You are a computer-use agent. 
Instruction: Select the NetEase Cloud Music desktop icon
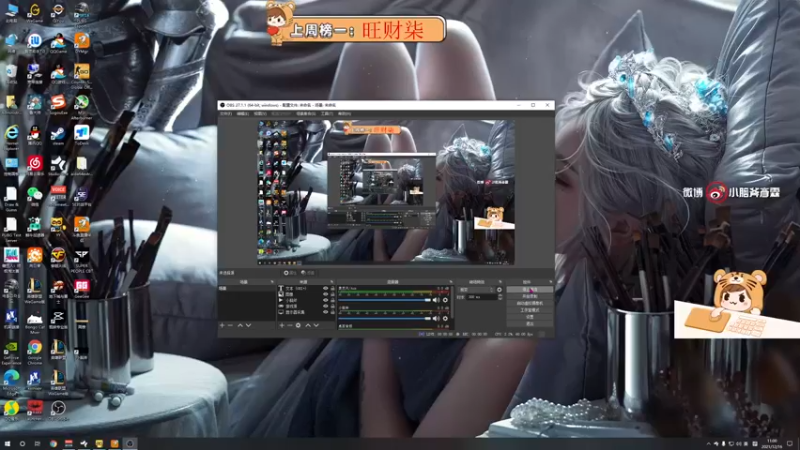click(x=34, y=164)
